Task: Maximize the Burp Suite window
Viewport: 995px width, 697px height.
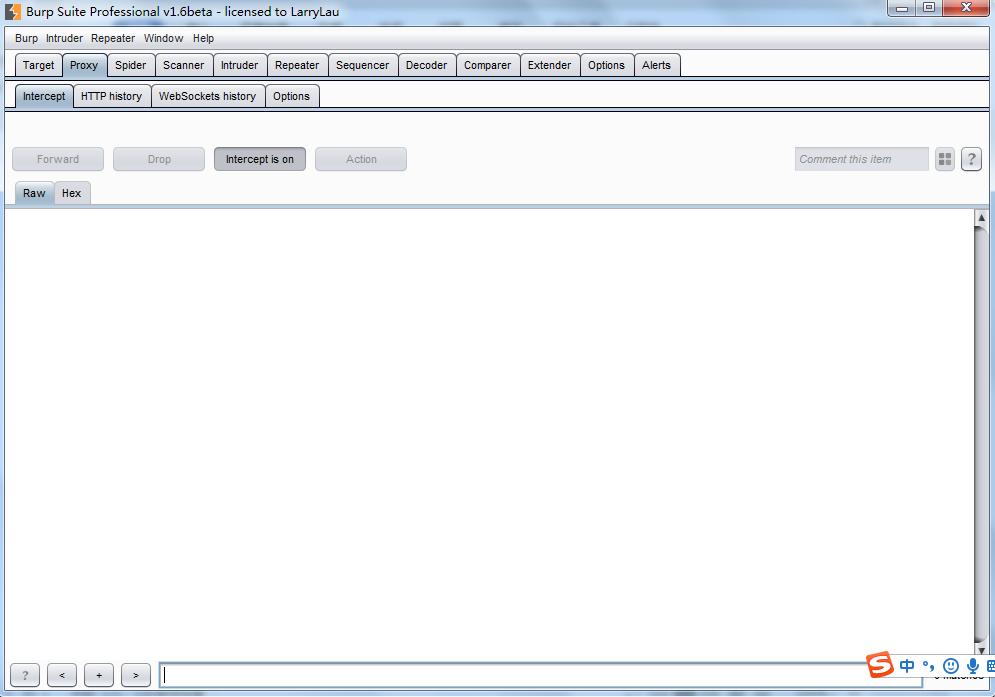Action: pos(929,8)
